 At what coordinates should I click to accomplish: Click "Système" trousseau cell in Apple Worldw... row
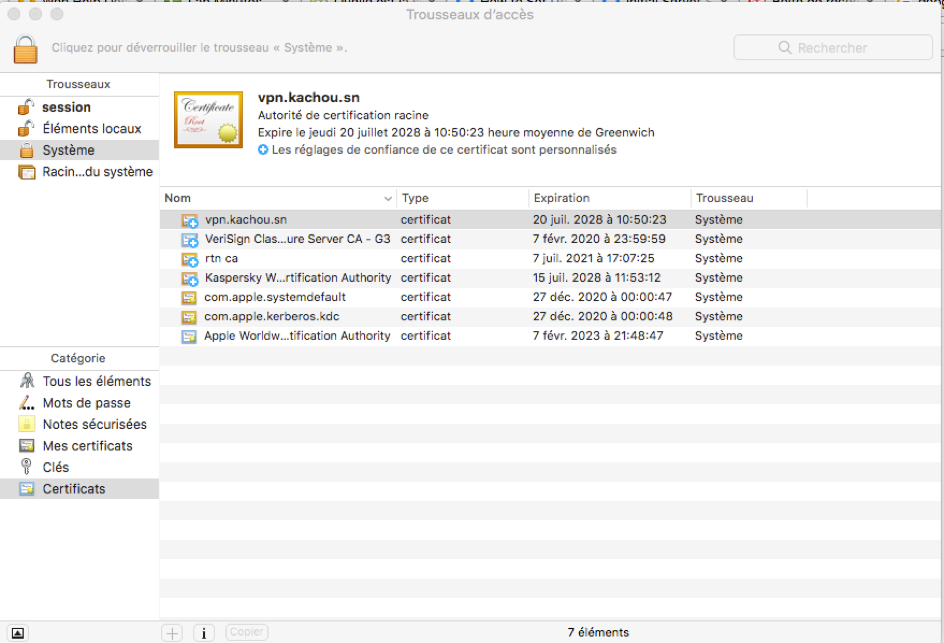[x=719, y=335]
